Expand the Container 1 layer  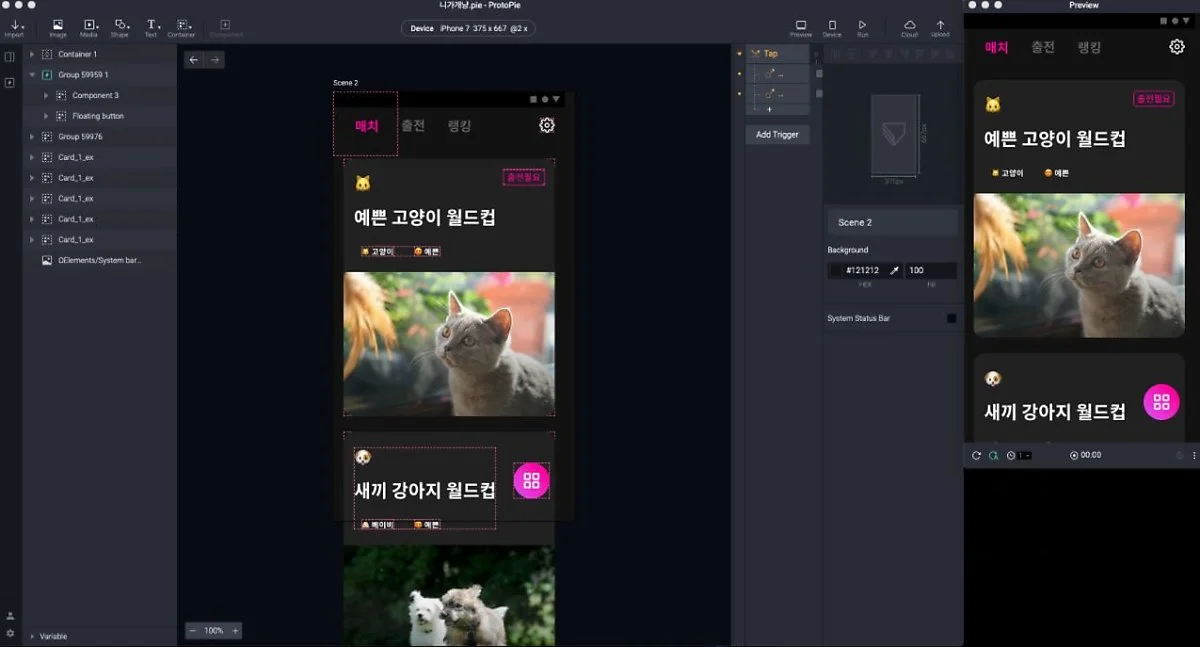point(32,54)
